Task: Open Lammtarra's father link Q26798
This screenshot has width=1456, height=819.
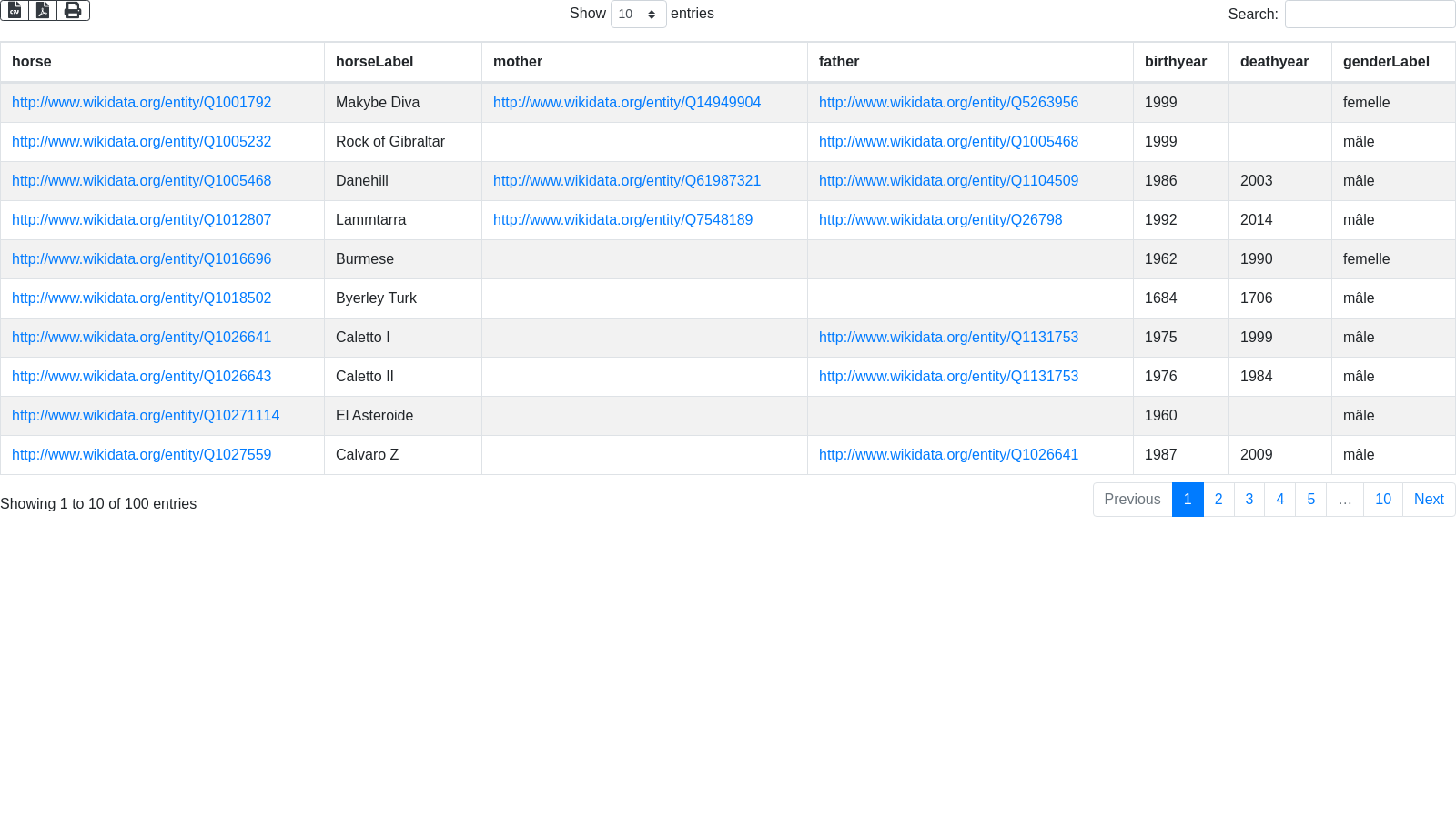Action: [x=940, y=220]
